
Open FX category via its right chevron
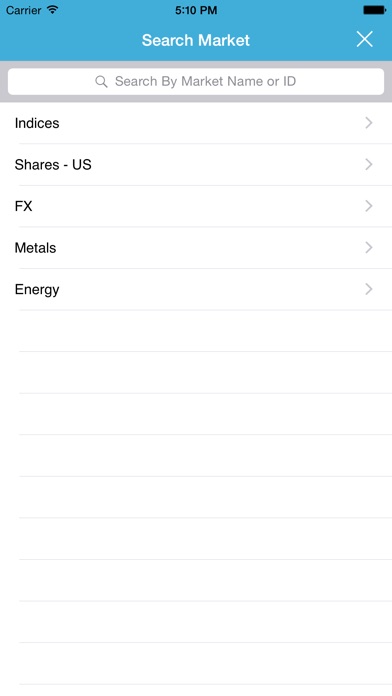(368, 206)
